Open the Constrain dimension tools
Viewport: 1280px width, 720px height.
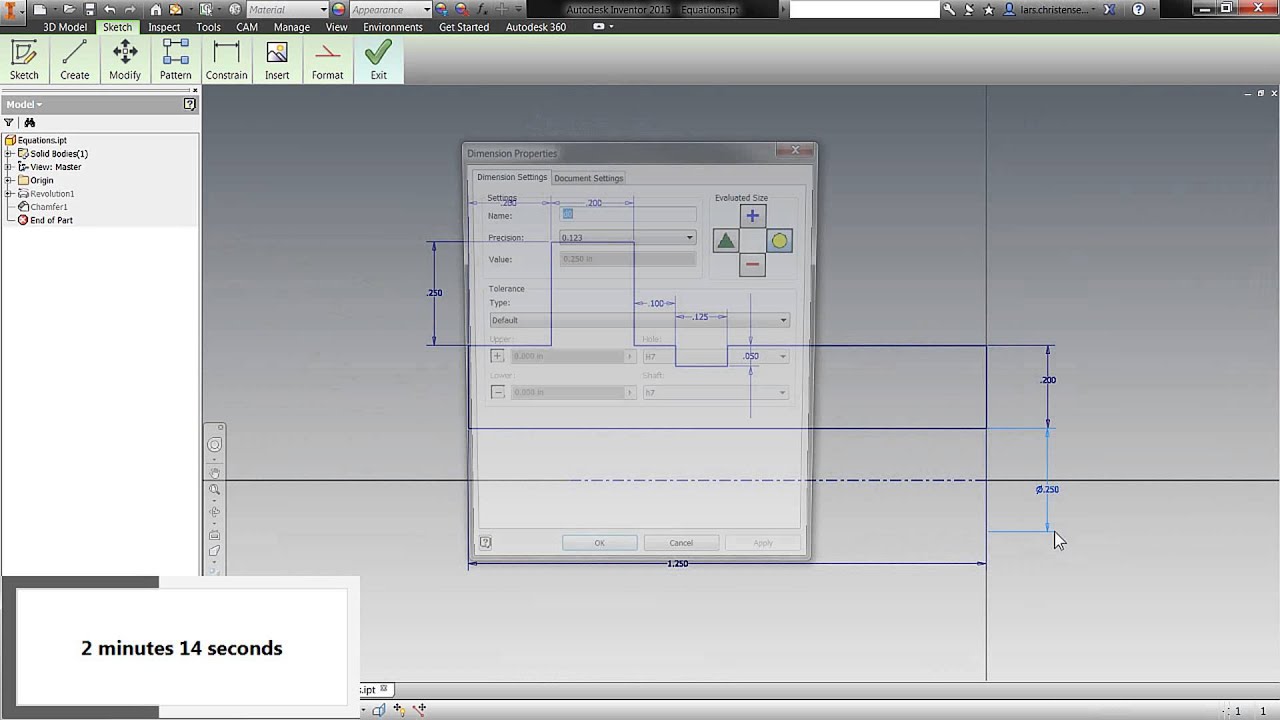(227, 60)
